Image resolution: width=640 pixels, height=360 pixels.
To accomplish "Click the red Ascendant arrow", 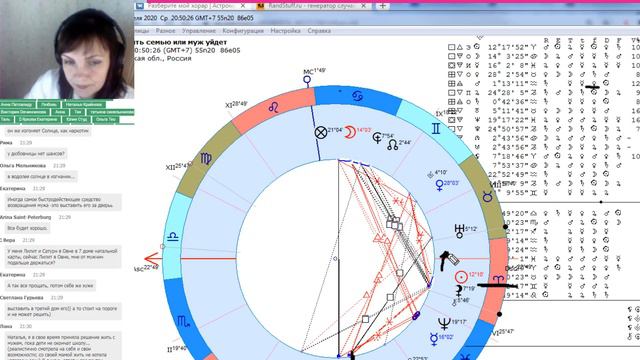I will pyautogui.click(x=152, y=259).
